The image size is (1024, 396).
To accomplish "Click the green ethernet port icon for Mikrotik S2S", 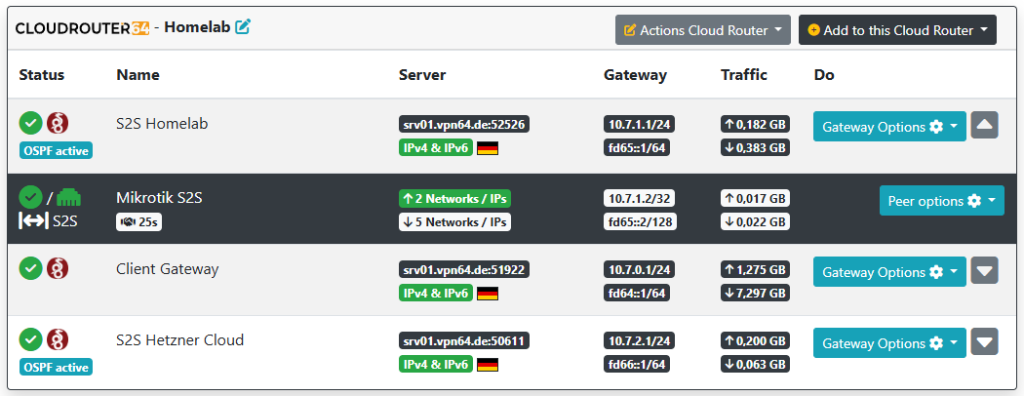I will click(x=69, y=197).
